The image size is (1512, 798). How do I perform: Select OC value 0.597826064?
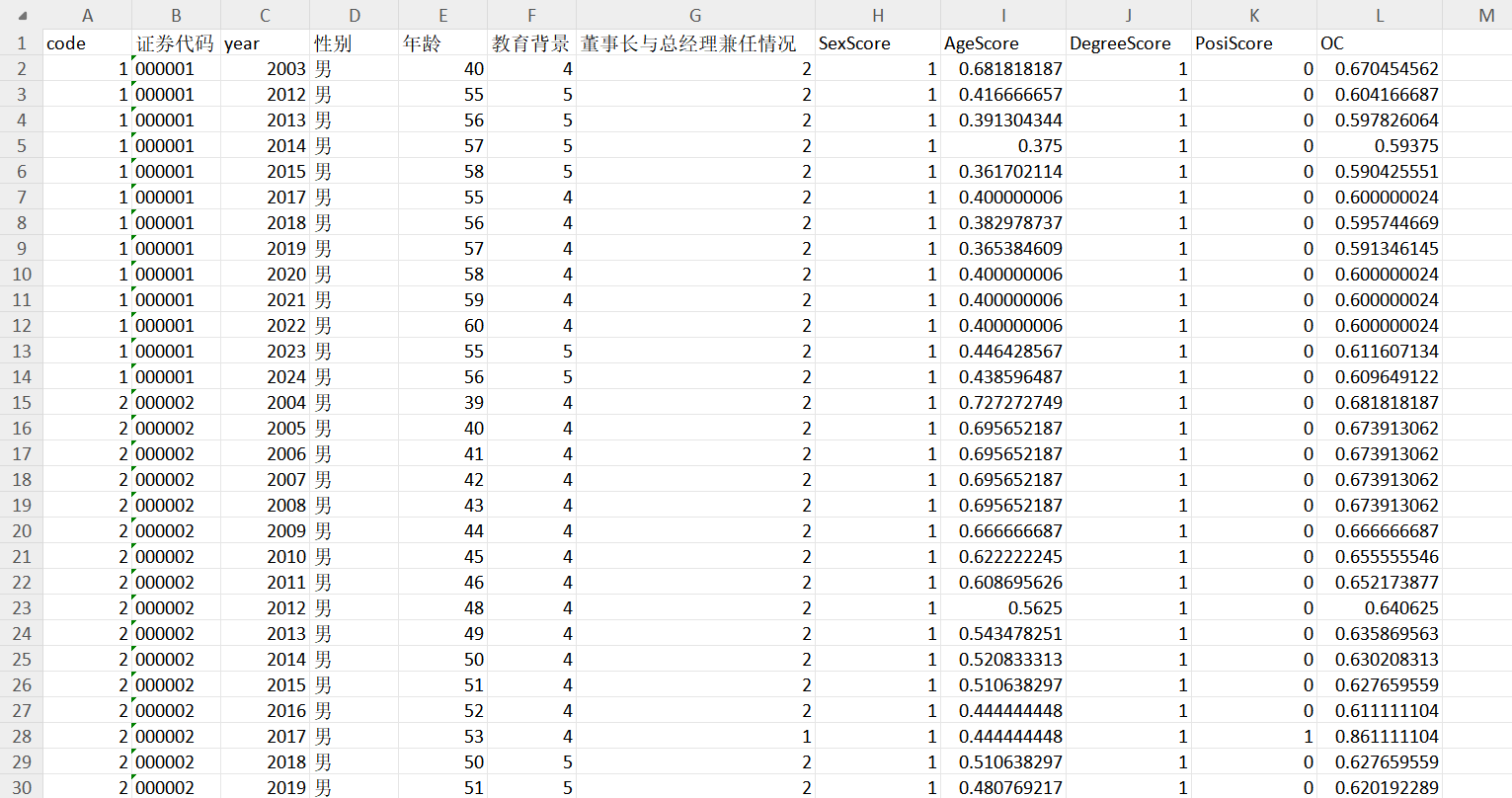[1380, 120]
